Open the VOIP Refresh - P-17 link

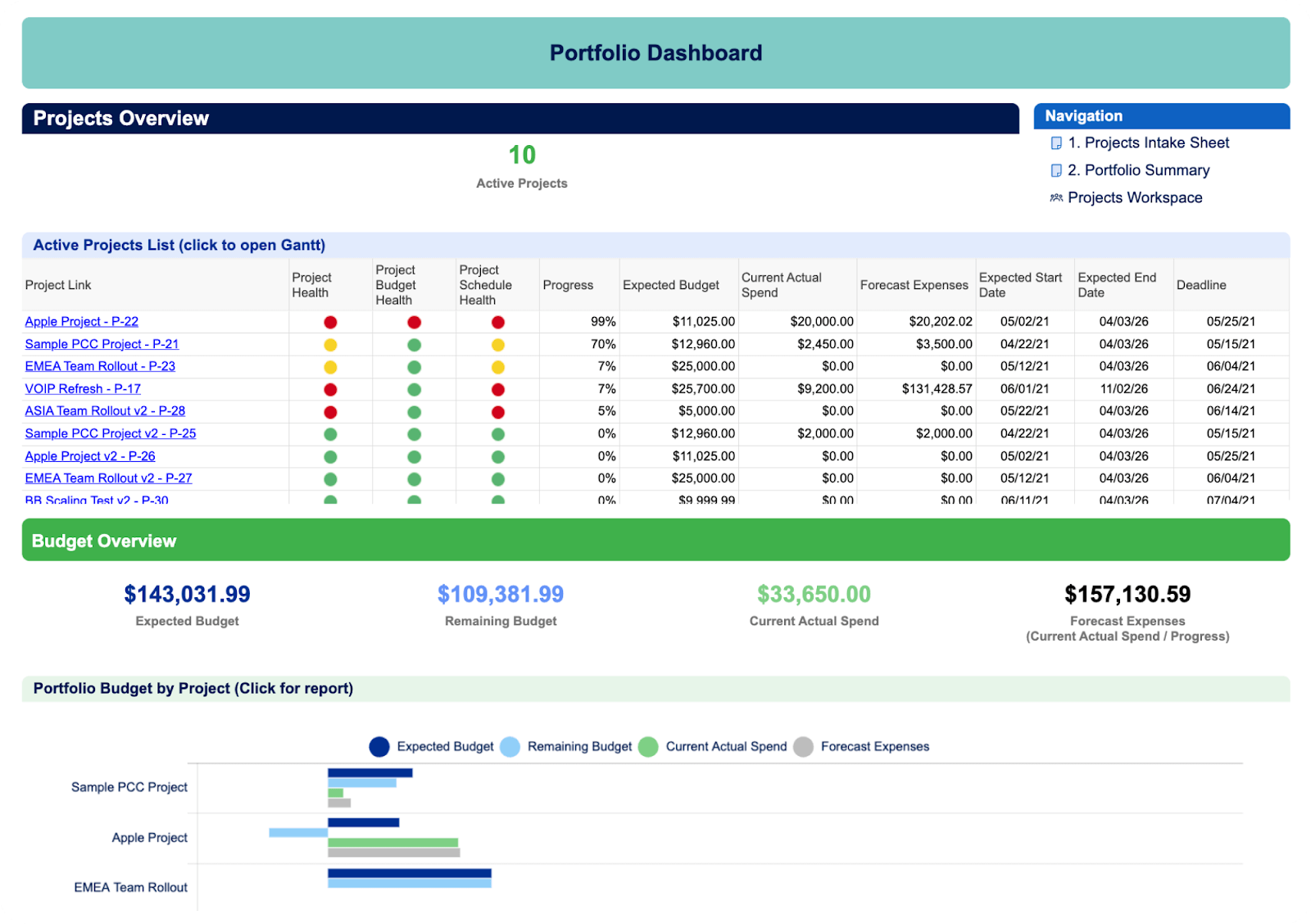click(x=83, y=389)
